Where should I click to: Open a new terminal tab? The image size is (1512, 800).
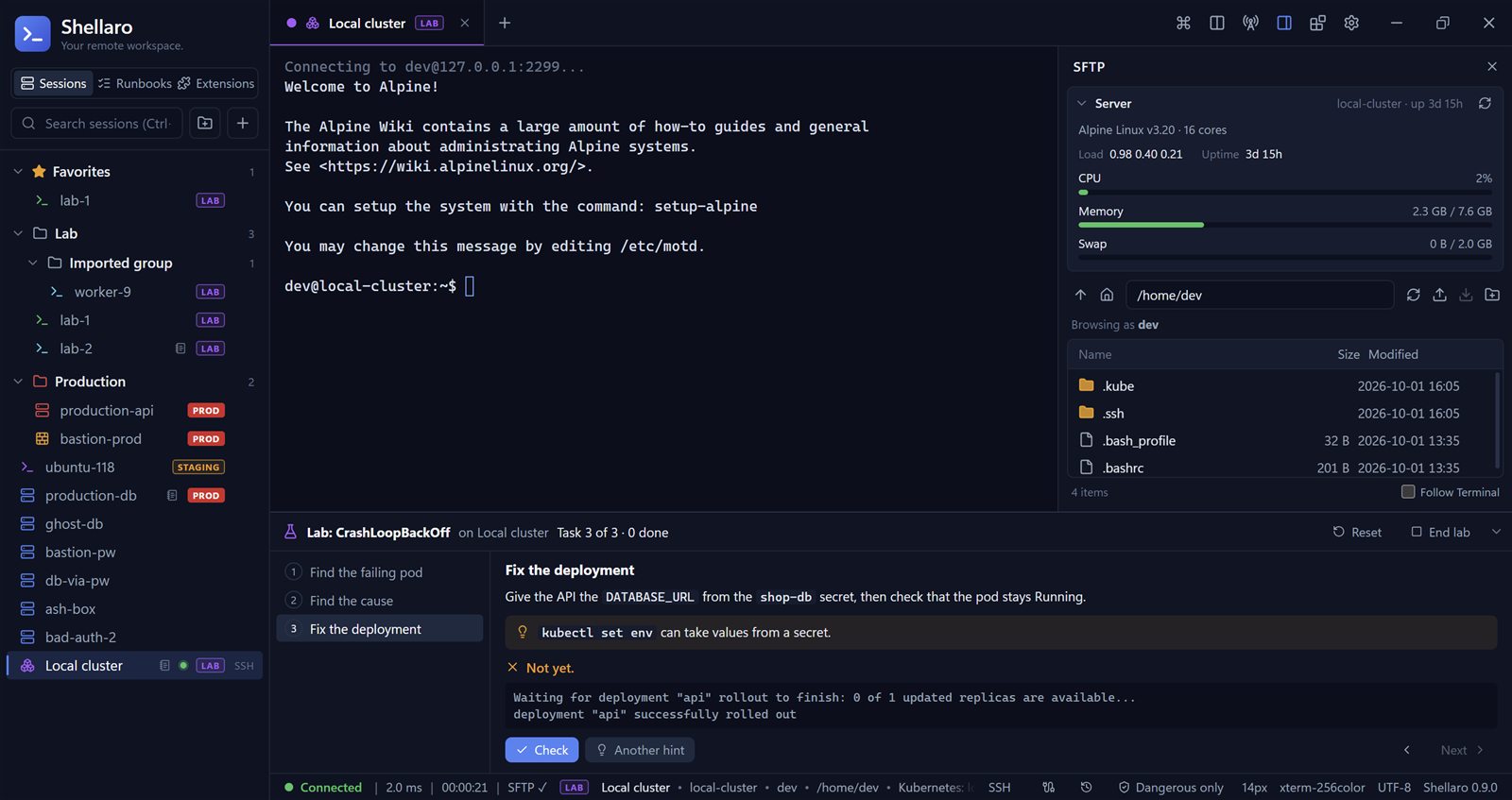click(x=505, y=23)
